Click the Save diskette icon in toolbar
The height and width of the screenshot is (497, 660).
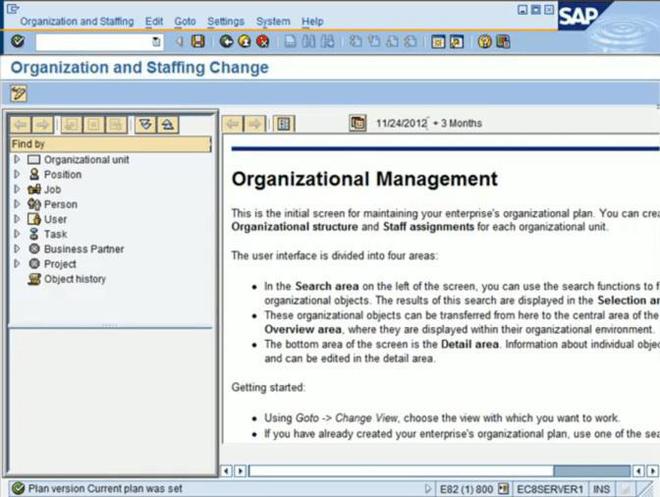(198, 41)
